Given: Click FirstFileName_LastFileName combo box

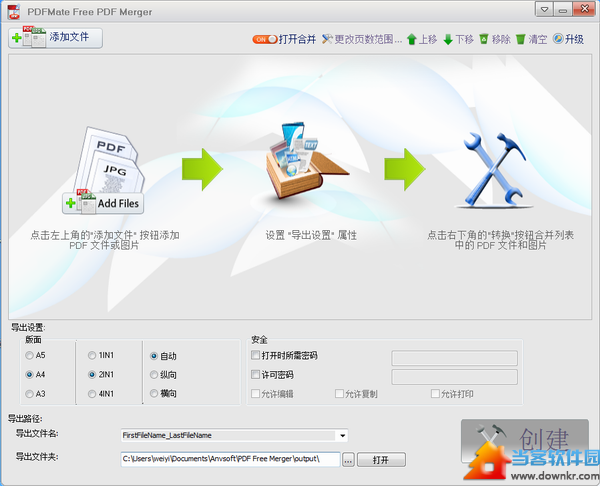Looking at the screenshot, I should pos(234,435).
